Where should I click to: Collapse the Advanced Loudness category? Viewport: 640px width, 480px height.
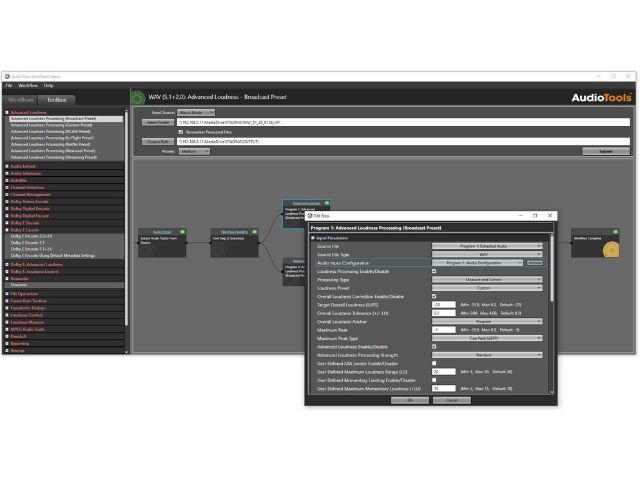point(7,112)
